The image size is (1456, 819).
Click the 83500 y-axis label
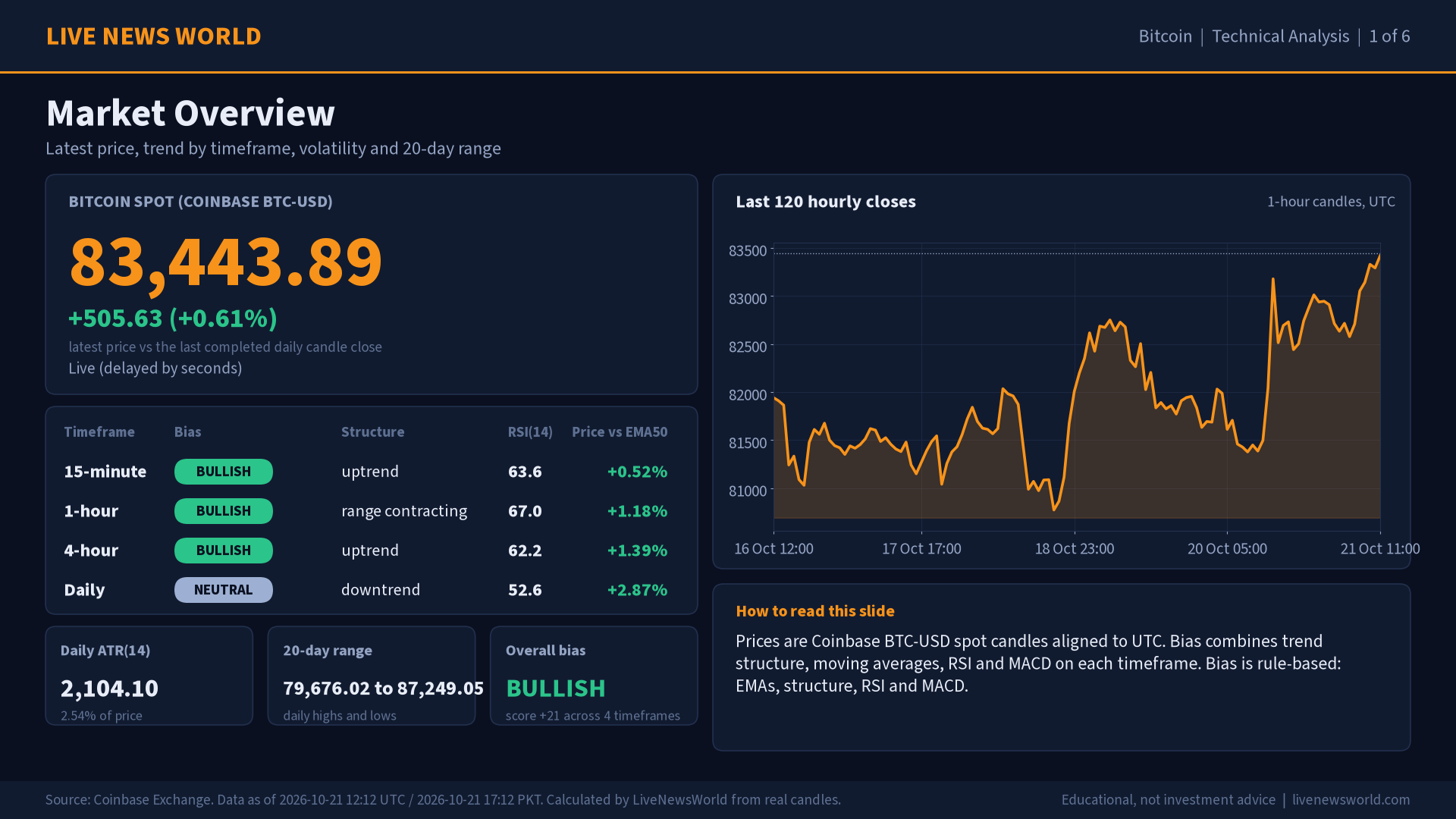pos(748,251)
